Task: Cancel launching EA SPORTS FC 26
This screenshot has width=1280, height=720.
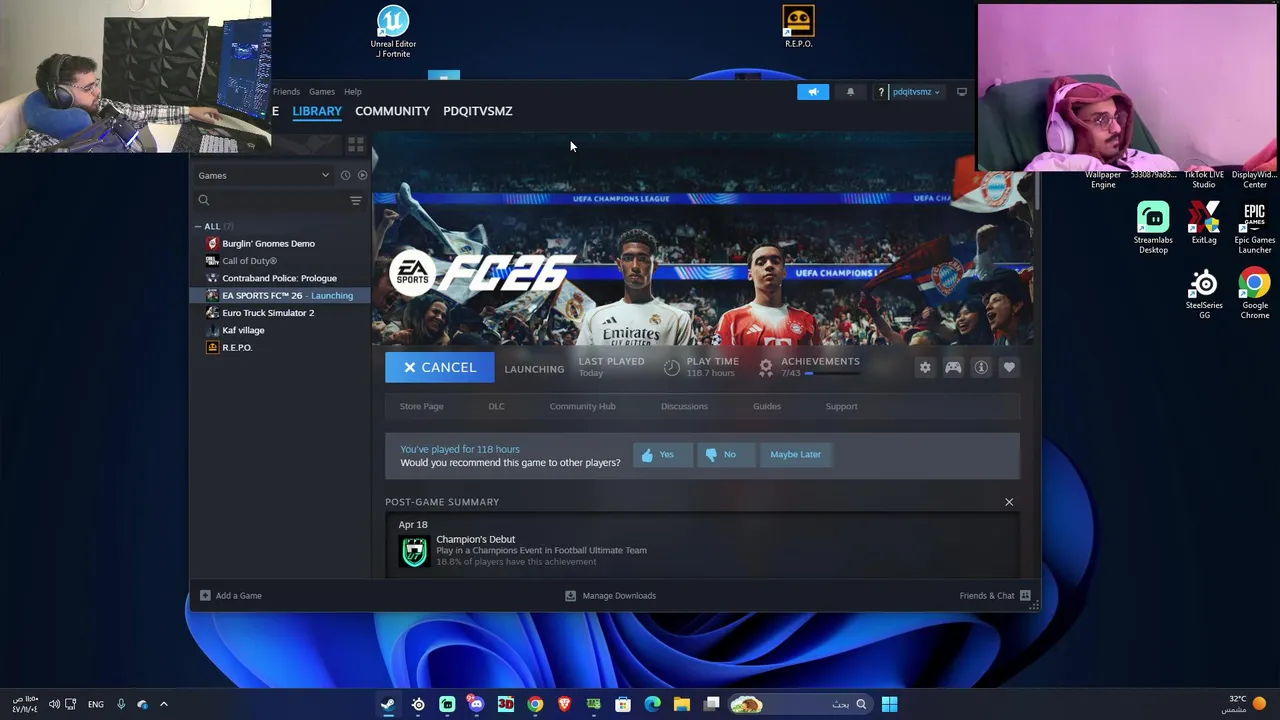Action: click(x=439, y=368)
